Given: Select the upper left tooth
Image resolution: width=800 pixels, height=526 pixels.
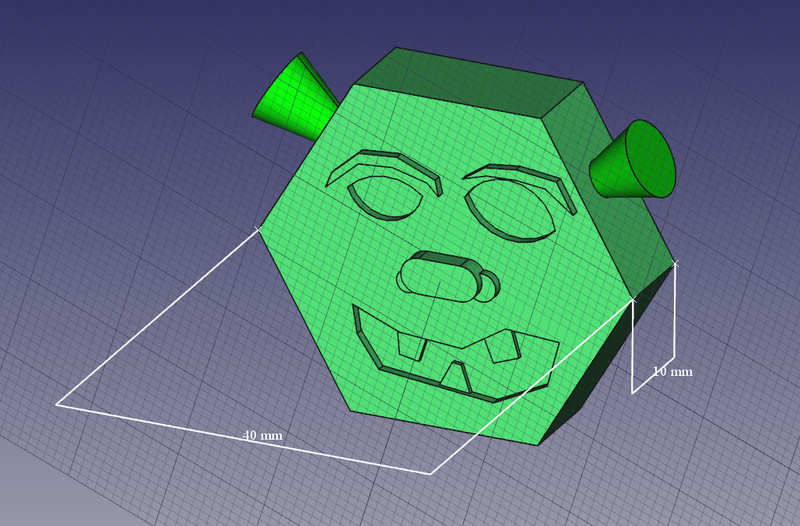Looking at the screenshot, I should pos(410,346).
